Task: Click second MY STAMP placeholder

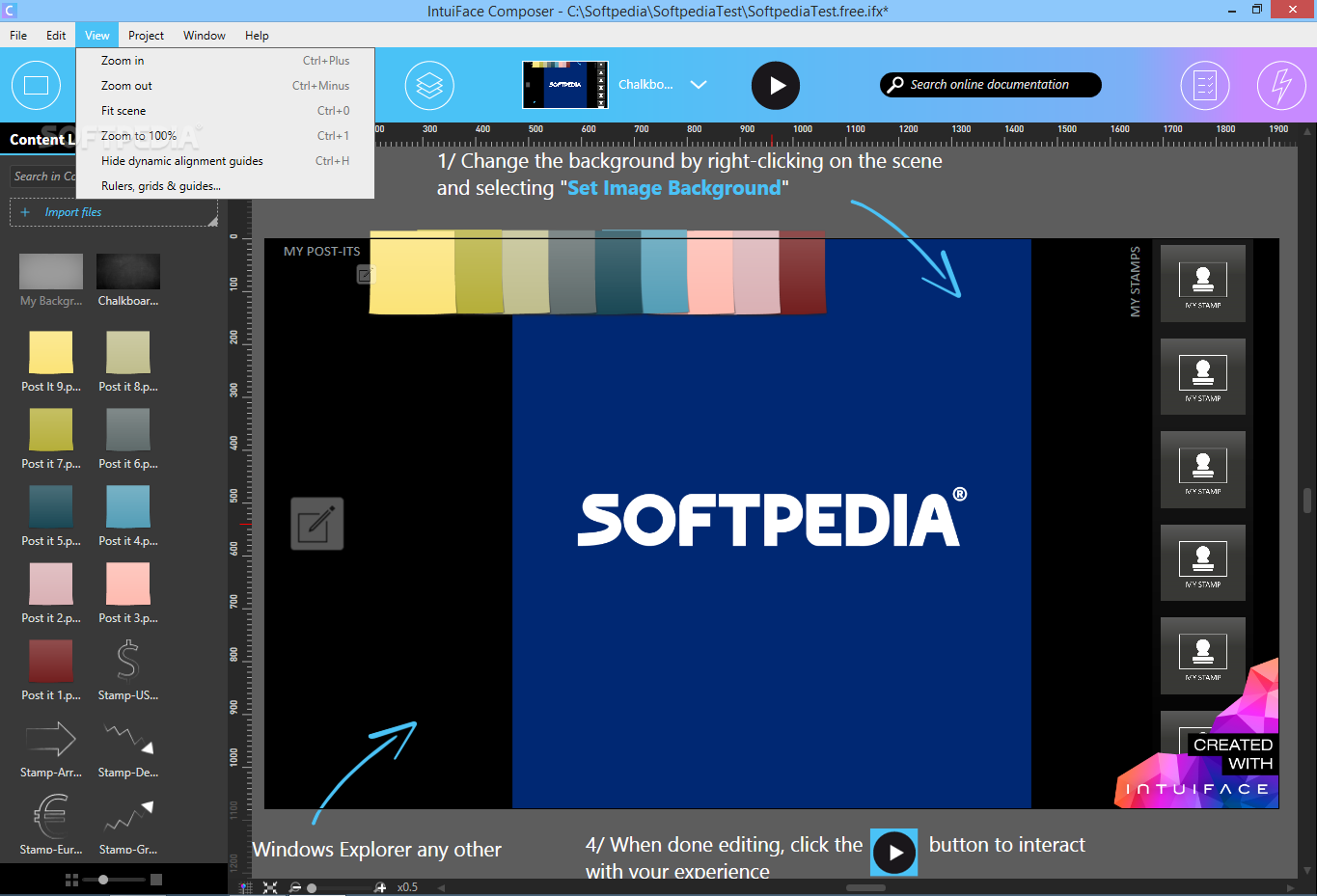Action: [1203, 376]
